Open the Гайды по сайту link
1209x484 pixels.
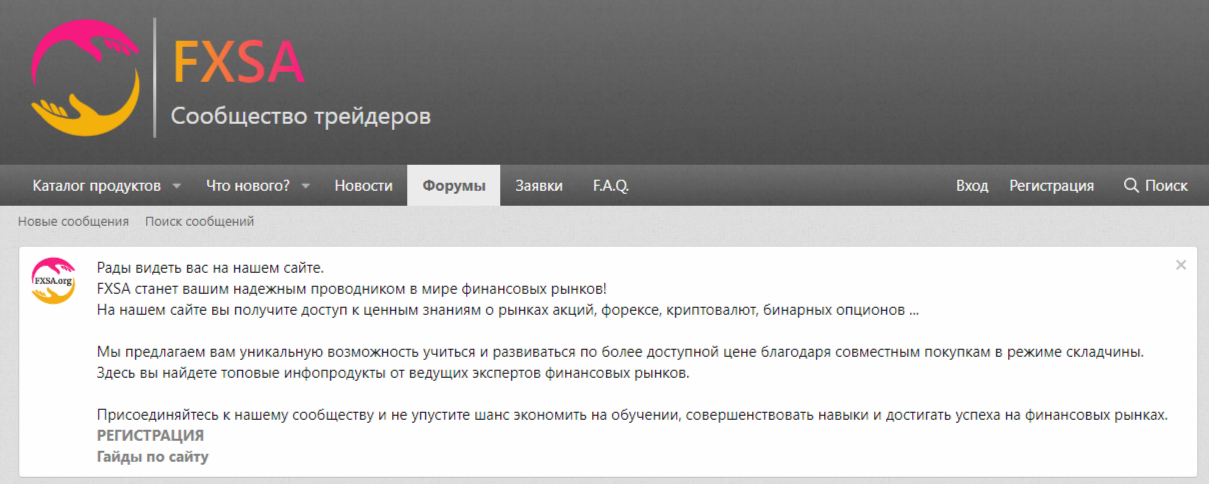point(153,456)
